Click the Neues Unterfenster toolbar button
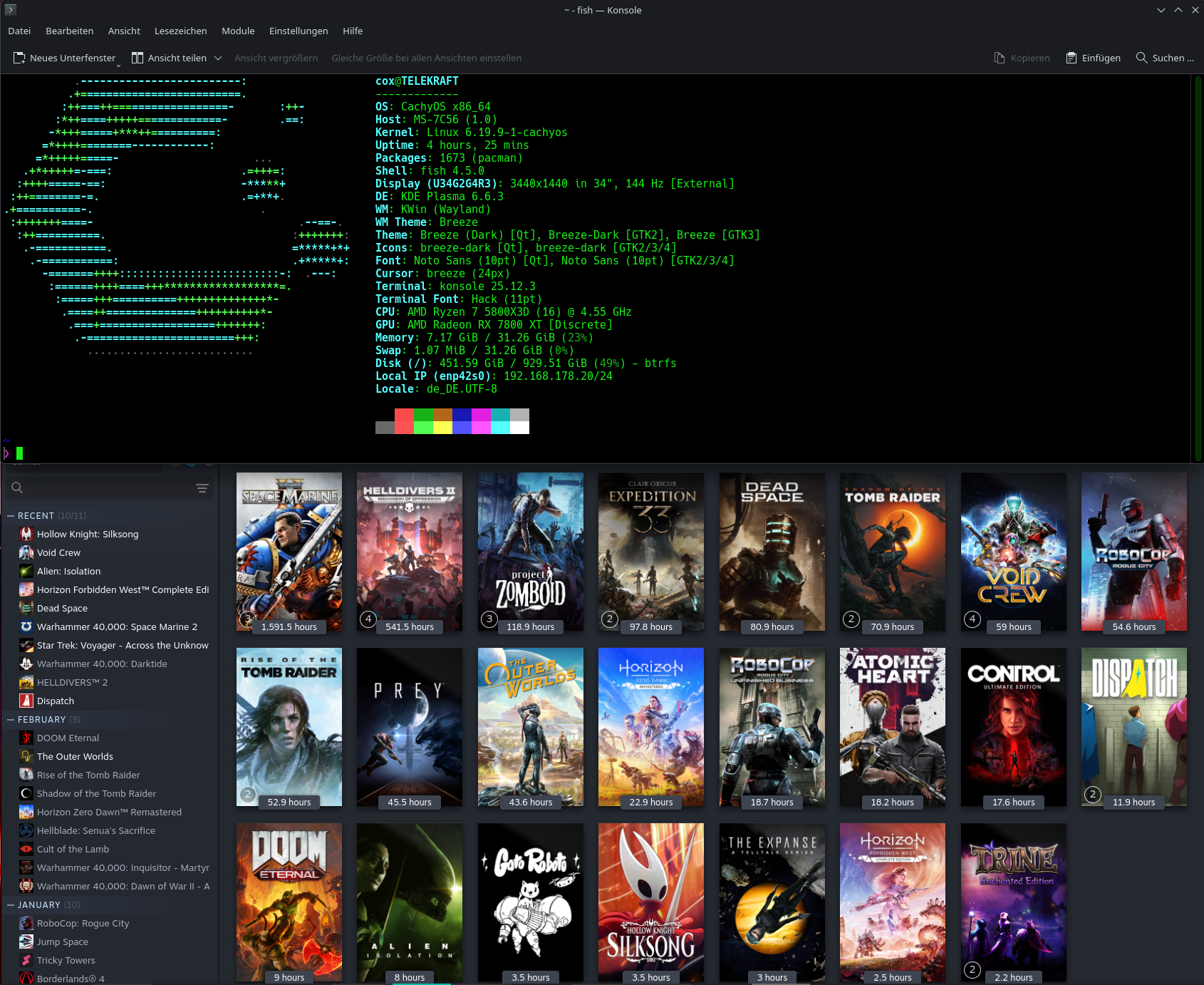This screenshot has height=985, width=1204. (x=65, y=58)
